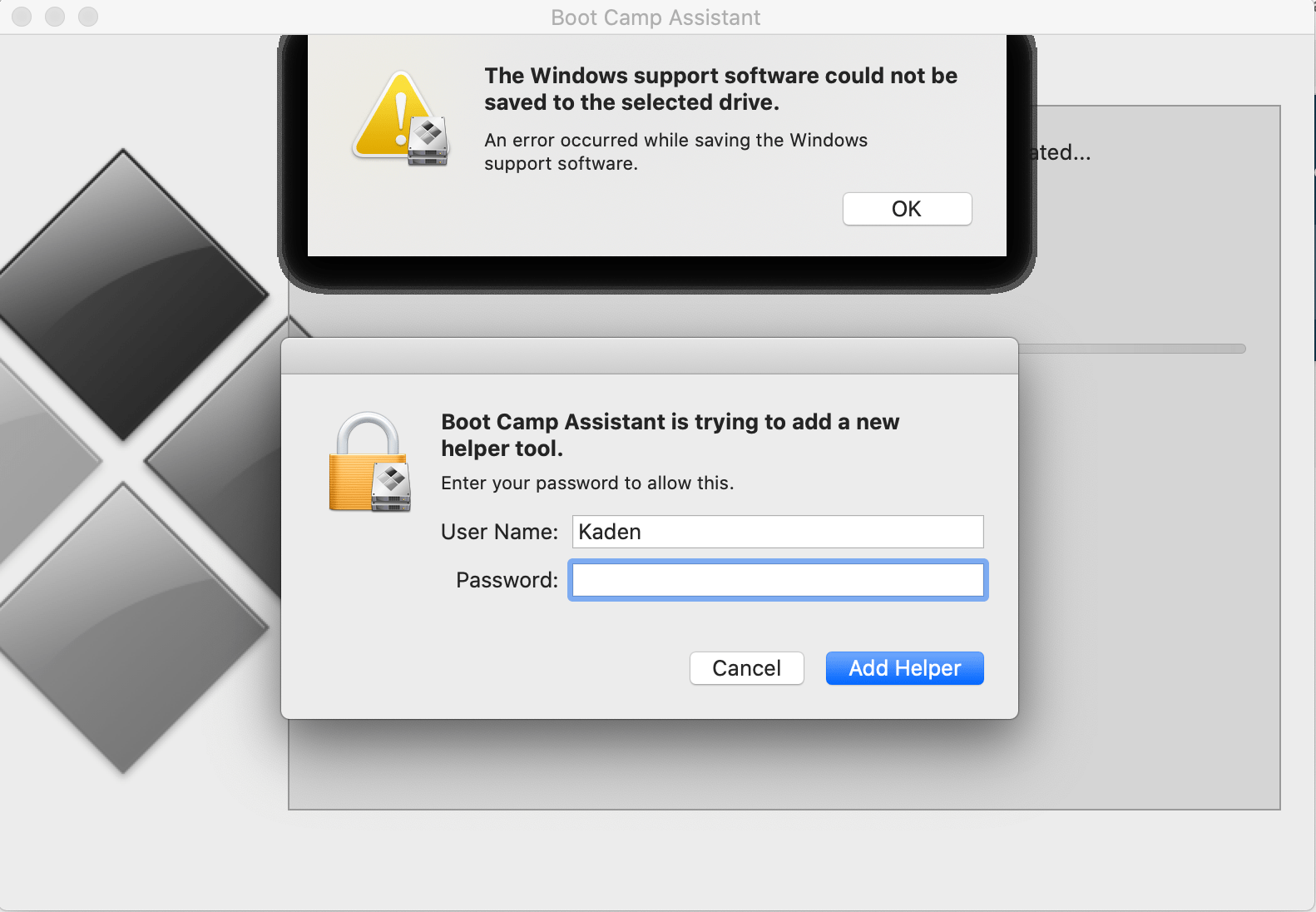Click the window minimize button
This screenshot has width=1316, height=912.
tap(55, 17)
